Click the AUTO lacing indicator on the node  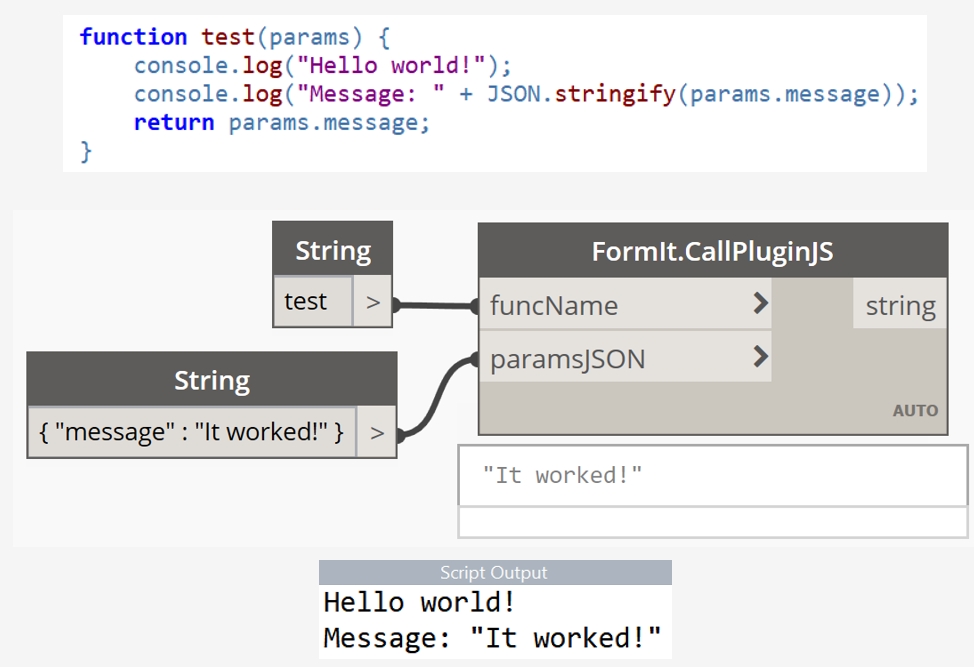[915, 410]
